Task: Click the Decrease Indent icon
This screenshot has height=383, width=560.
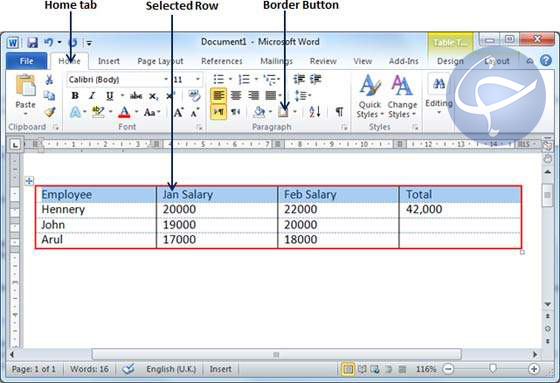Action: tap(299, 79)
